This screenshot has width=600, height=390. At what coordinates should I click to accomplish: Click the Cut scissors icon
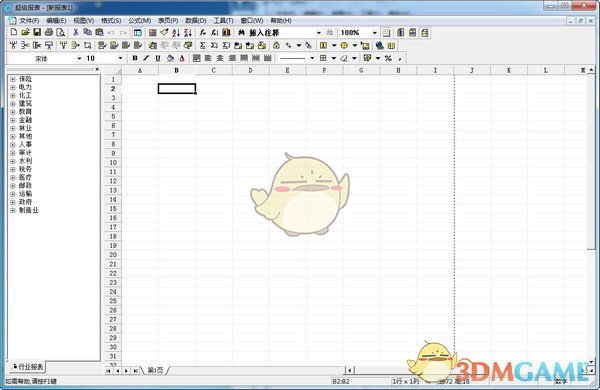click(x=76, y=33)
